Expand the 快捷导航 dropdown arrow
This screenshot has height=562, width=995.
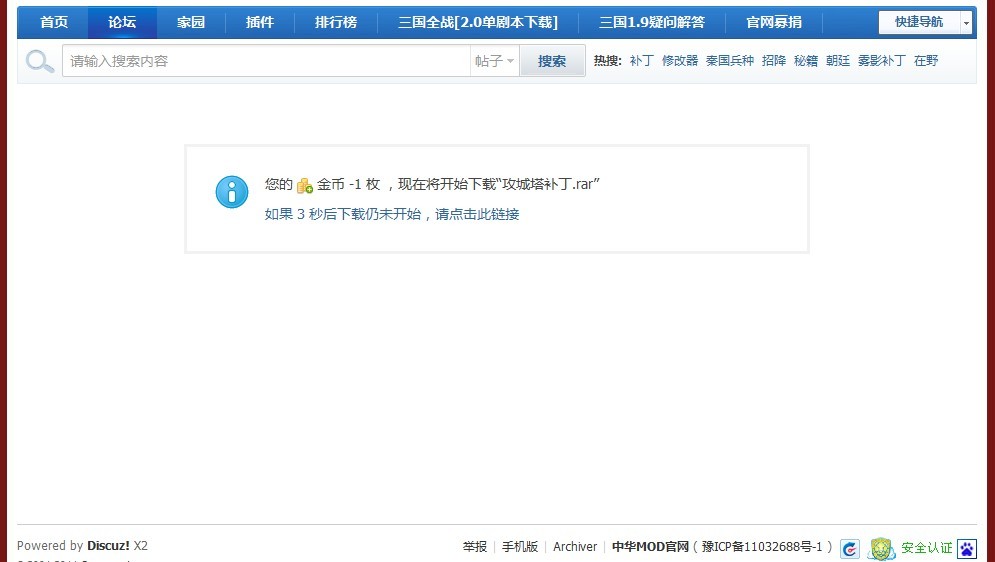pyautogui.click(x=966, y=23)
